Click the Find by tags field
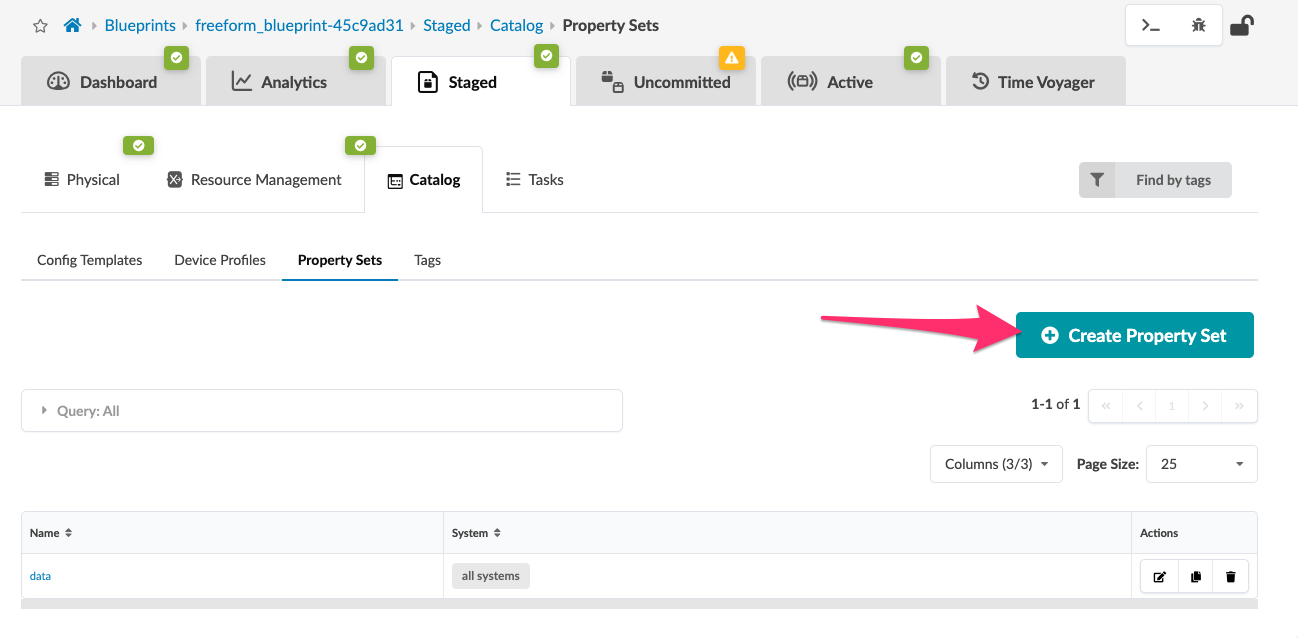1298x638 pixels. point(1172,180)
